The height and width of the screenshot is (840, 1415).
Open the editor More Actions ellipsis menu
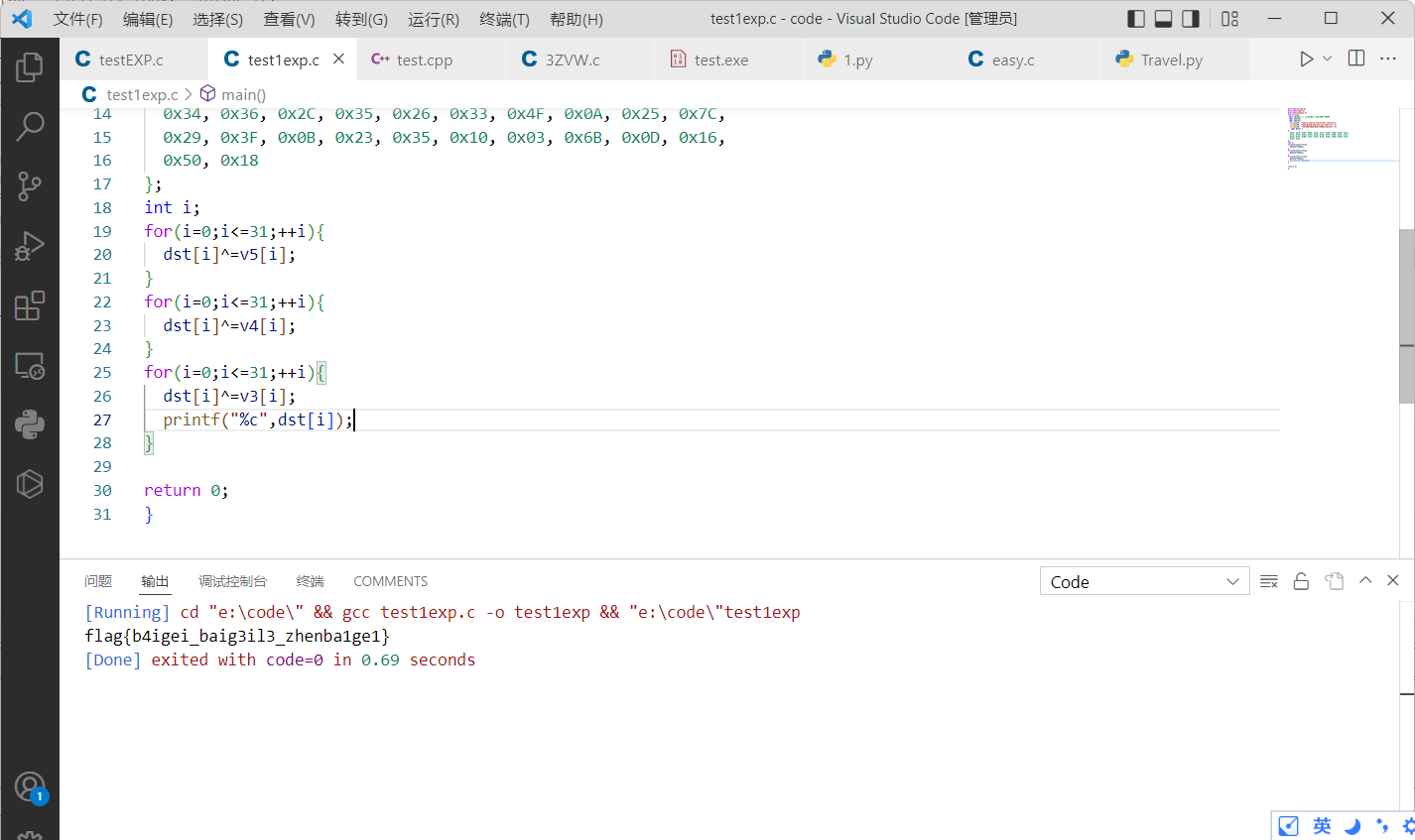1388,60
